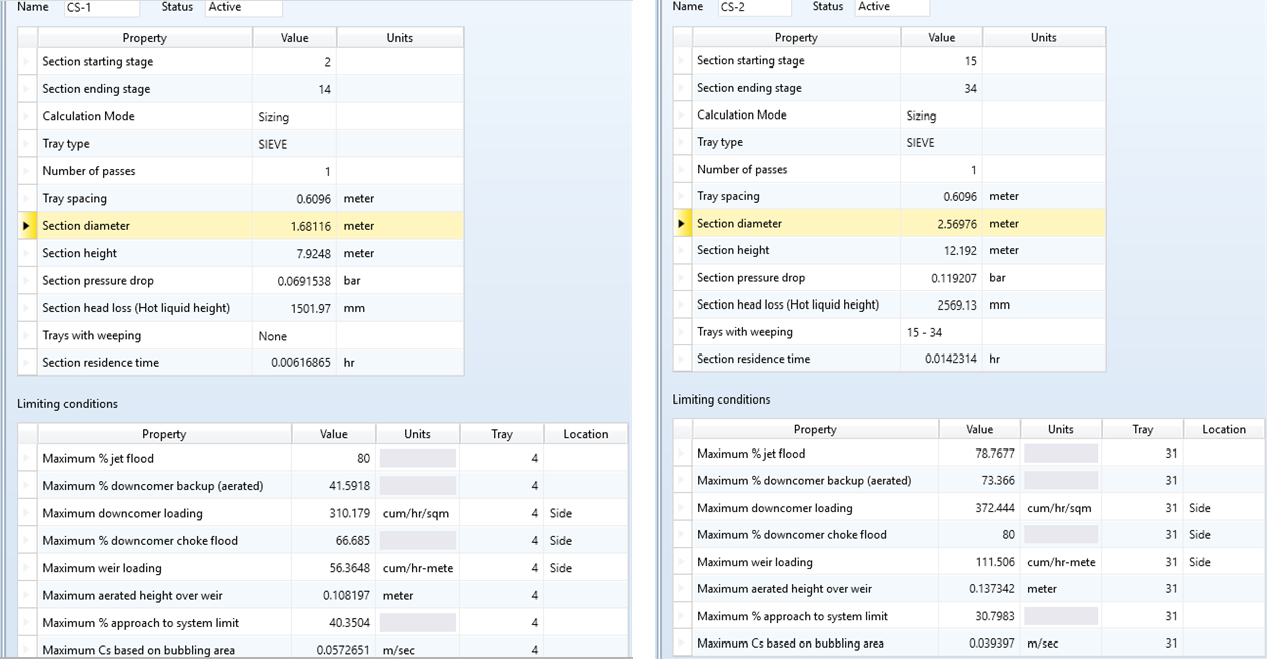Click the CS-1 Property column header
Viewport: 1270px width, 659px height.
pos(145,38)
